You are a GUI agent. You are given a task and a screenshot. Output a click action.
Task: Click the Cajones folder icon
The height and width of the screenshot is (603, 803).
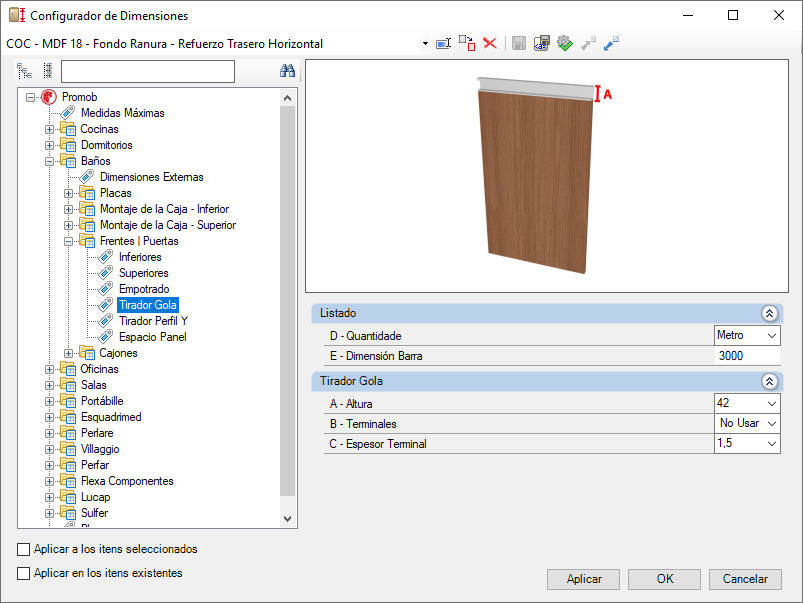coord(87,352)
